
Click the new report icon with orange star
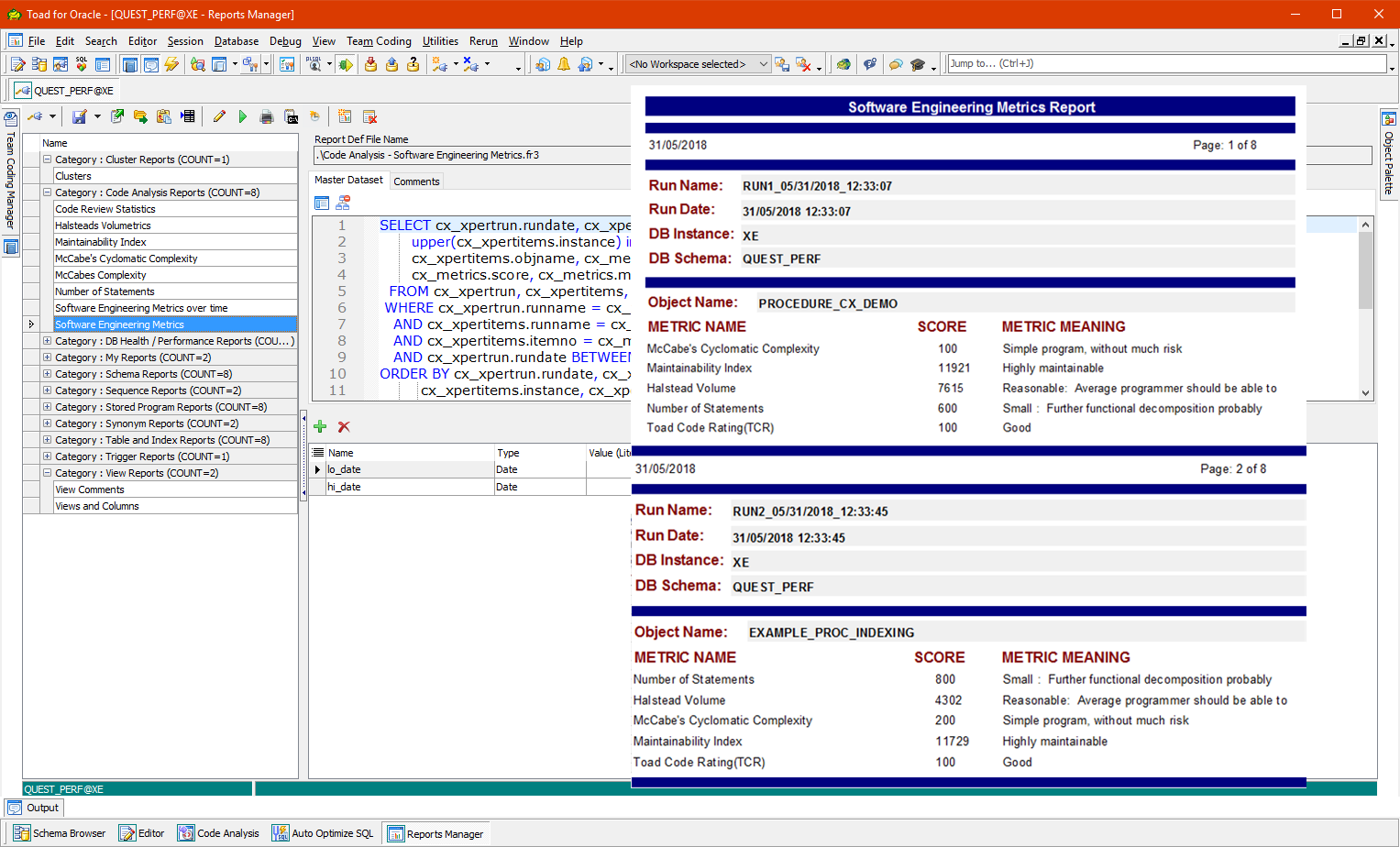click(345, 116)
